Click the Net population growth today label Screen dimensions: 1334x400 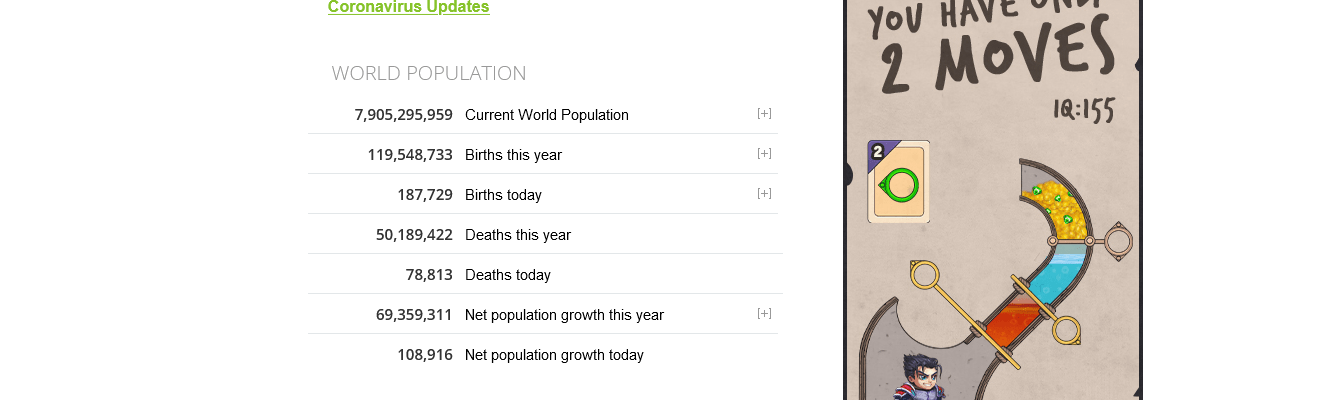coord(554,355)
